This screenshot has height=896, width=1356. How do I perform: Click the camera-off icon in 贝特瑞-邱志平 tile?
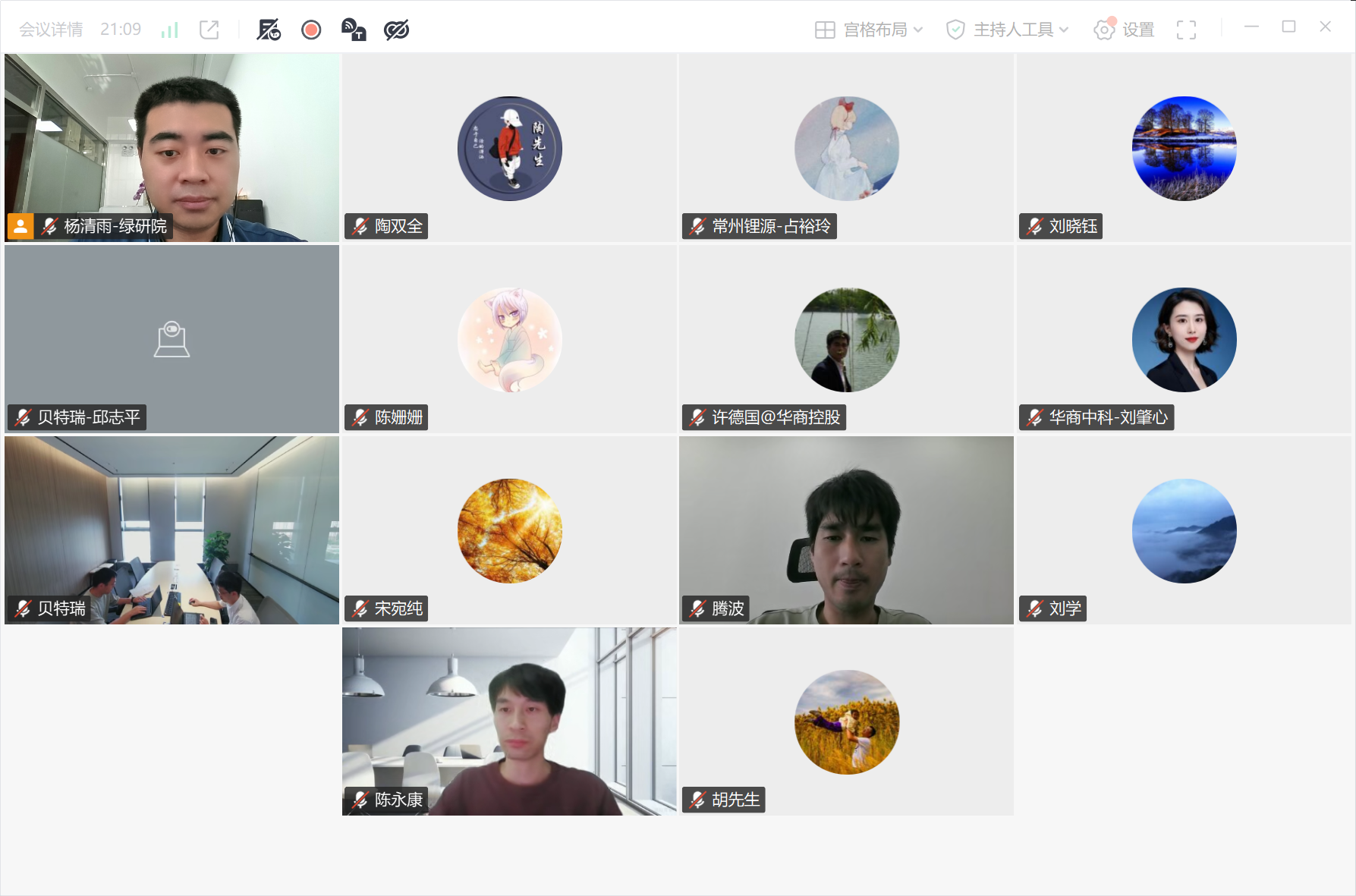pyautogui.click(x=171, y=339)
